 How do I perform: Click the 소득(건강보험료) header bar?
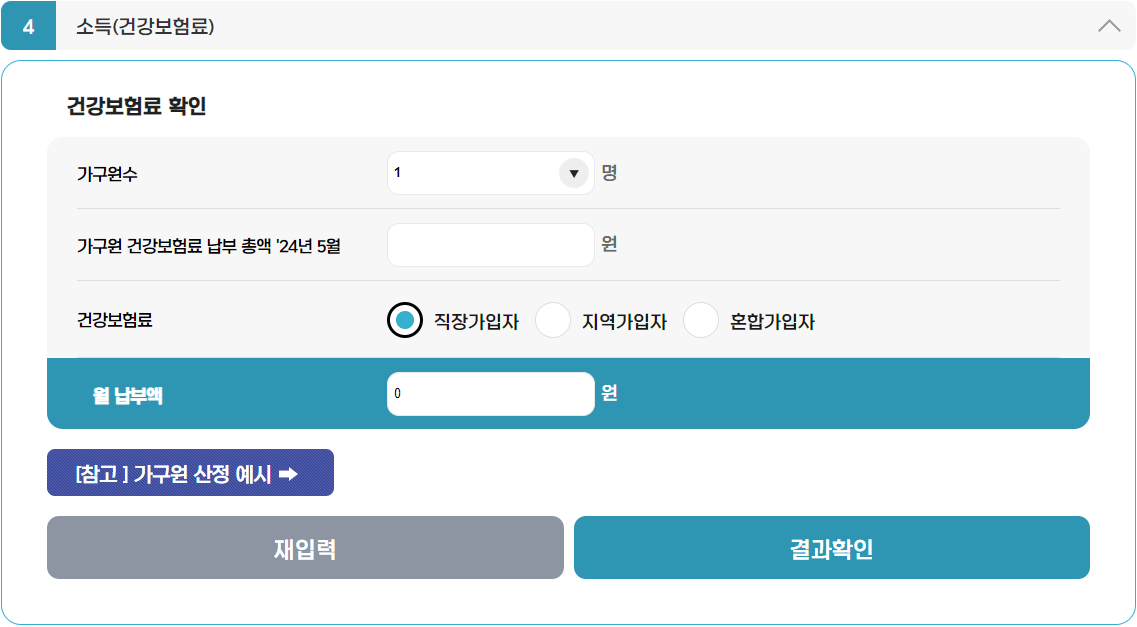pyautogui.click(x=400, y=27)
